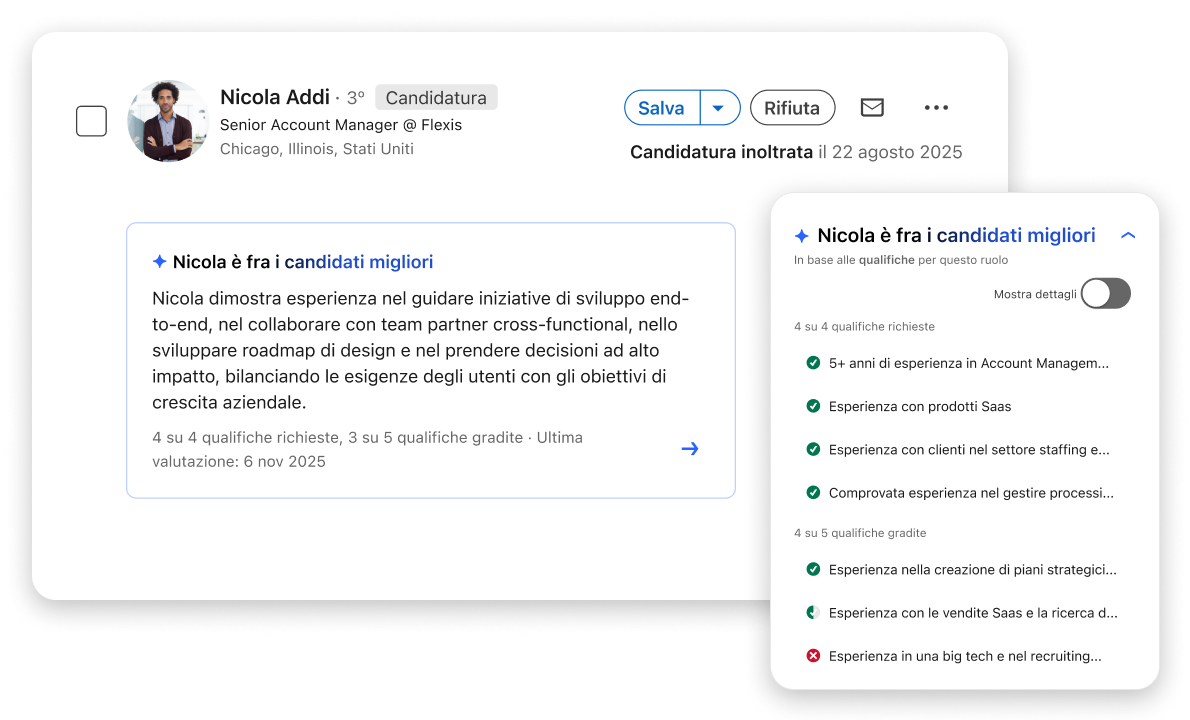The image size is (1190, 720).
Task: Click the sparkle icon in summary card
Action: coord(159,262)
